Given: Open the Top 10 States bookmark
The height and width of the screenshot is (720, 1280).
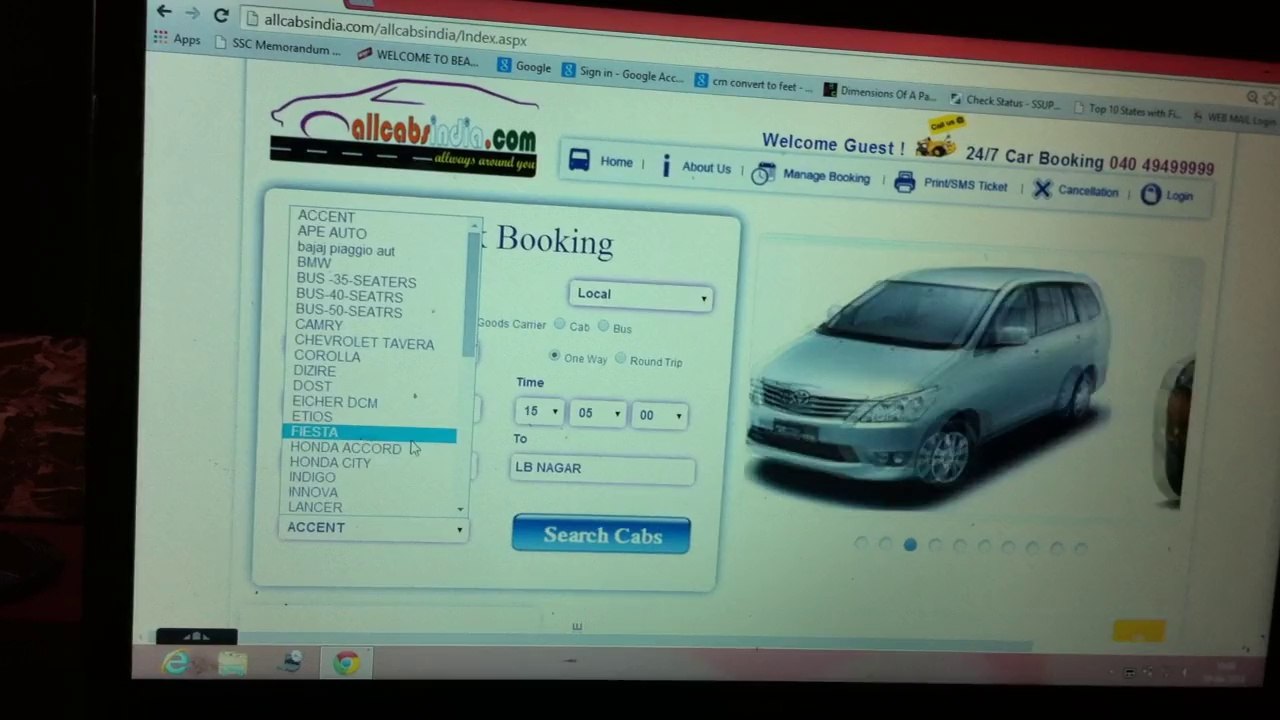Looking at the screenshot, I should coord(1127,110).
